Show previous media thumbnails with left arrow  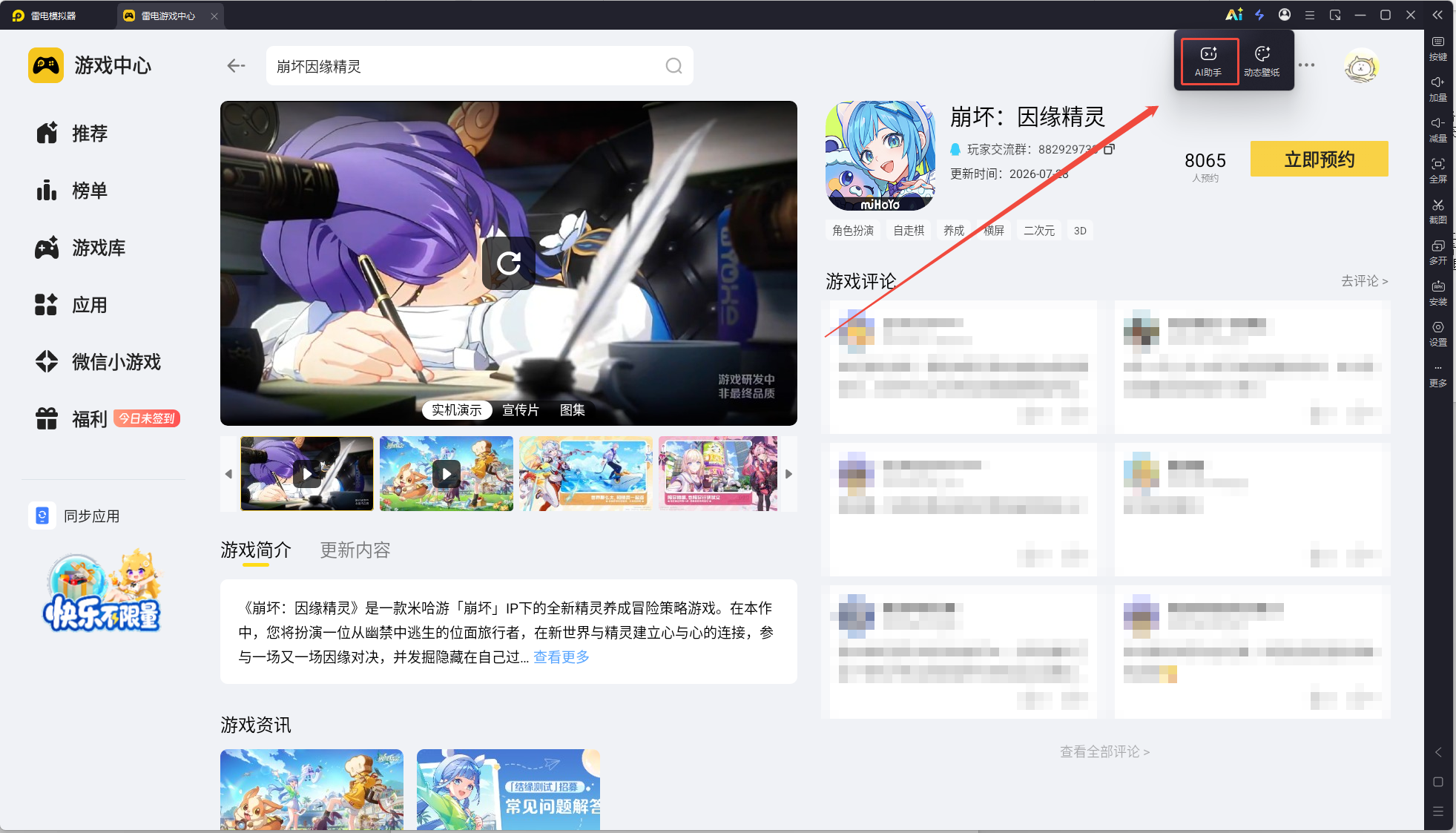[228, 473]
